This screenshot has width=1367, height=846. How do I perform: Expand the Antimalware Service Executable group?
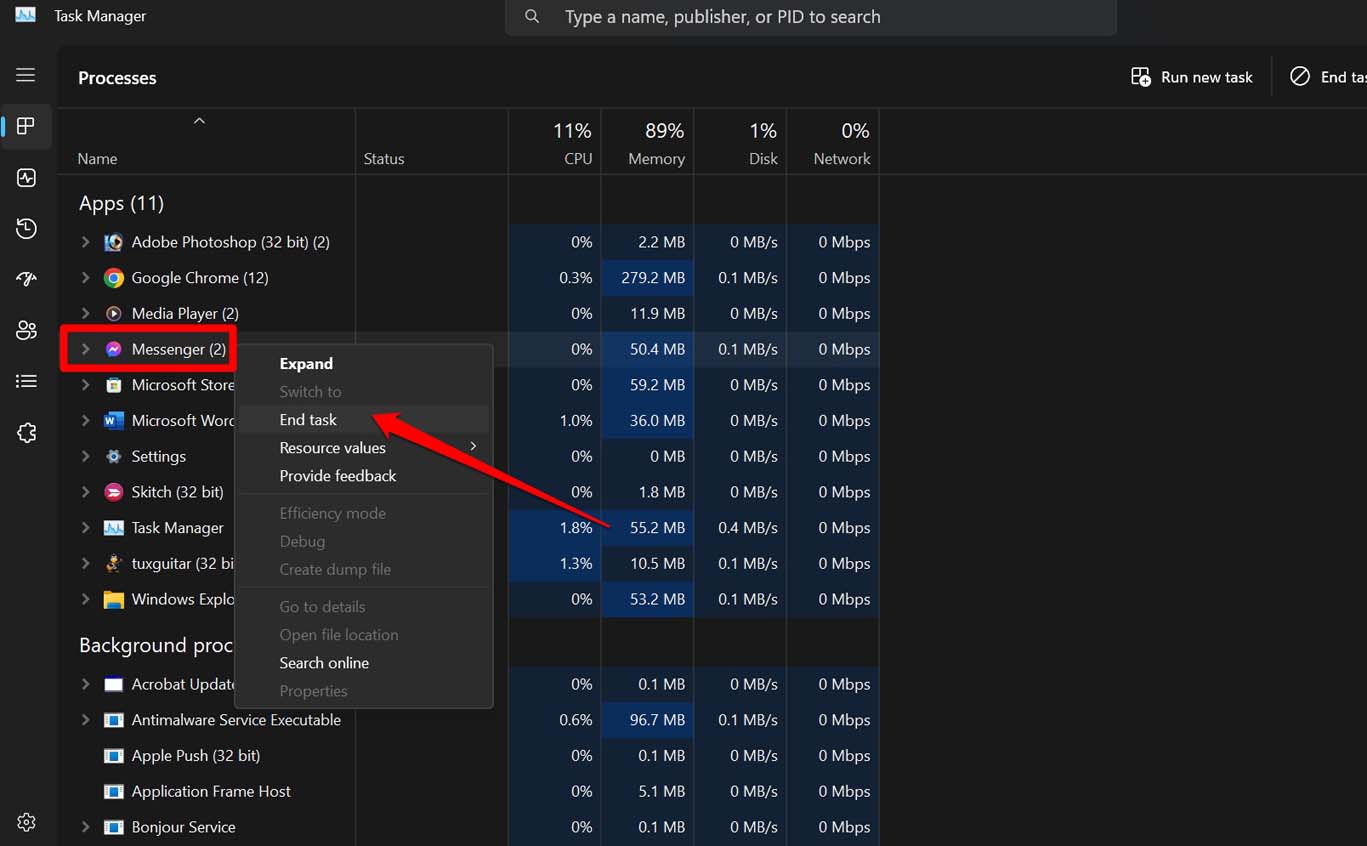click(x=85, y=720)
